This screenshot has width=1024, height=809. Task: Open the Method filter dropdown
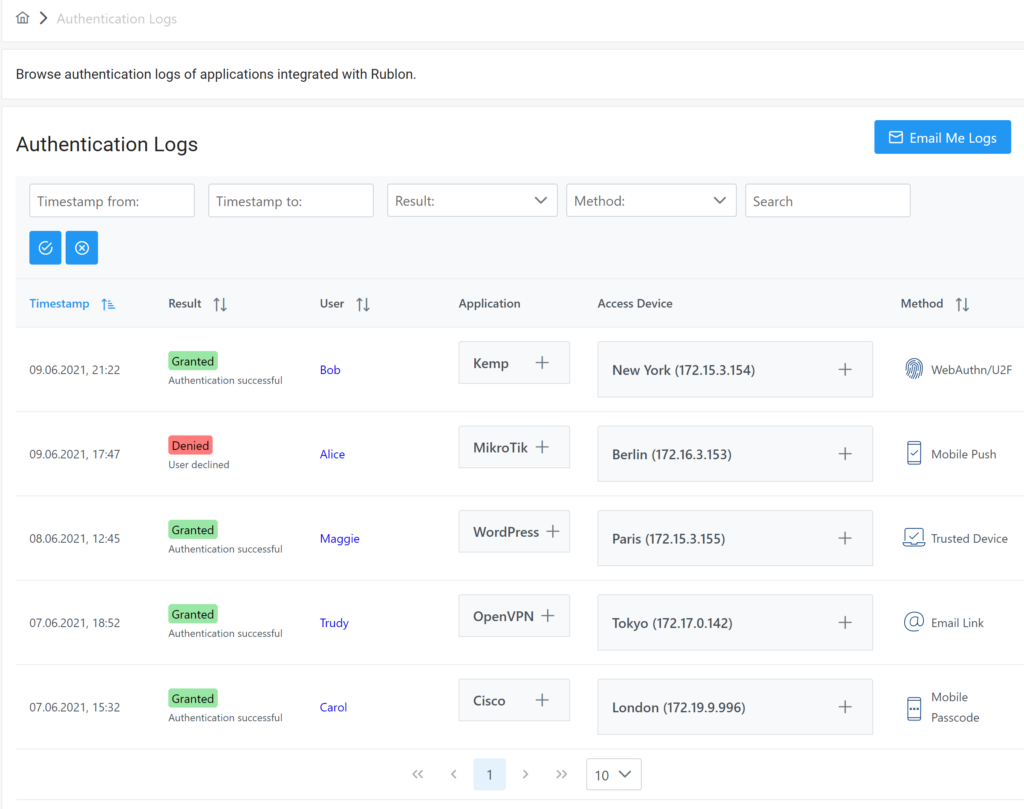(651, 200)
